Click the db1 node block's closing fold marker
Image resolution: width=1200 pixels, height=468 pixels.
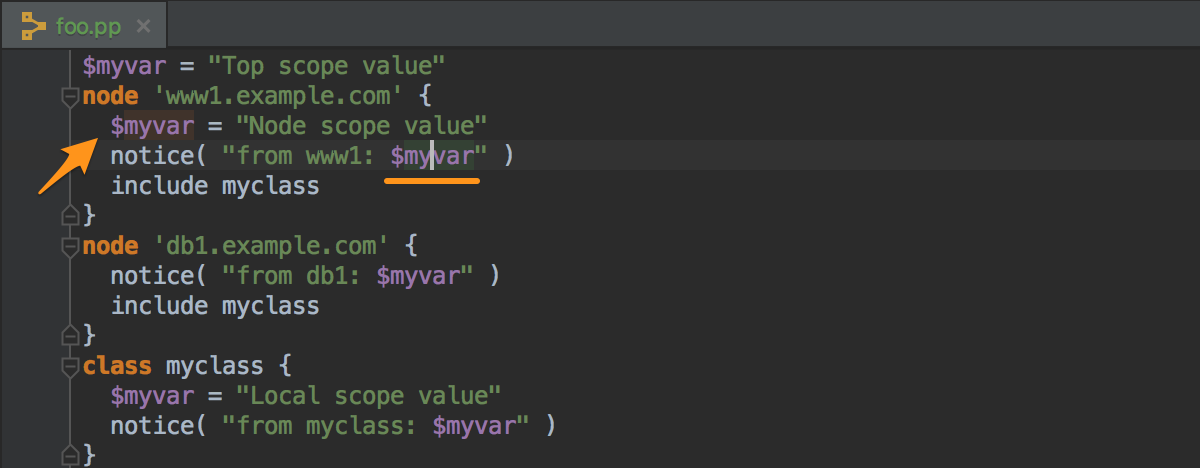tap(70, 333)
